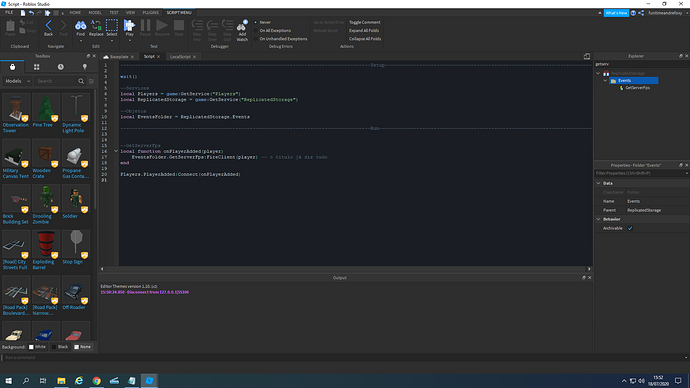Click the help icon beside What's New
Viewport: 690px width, 388px height.
(633, 13)
